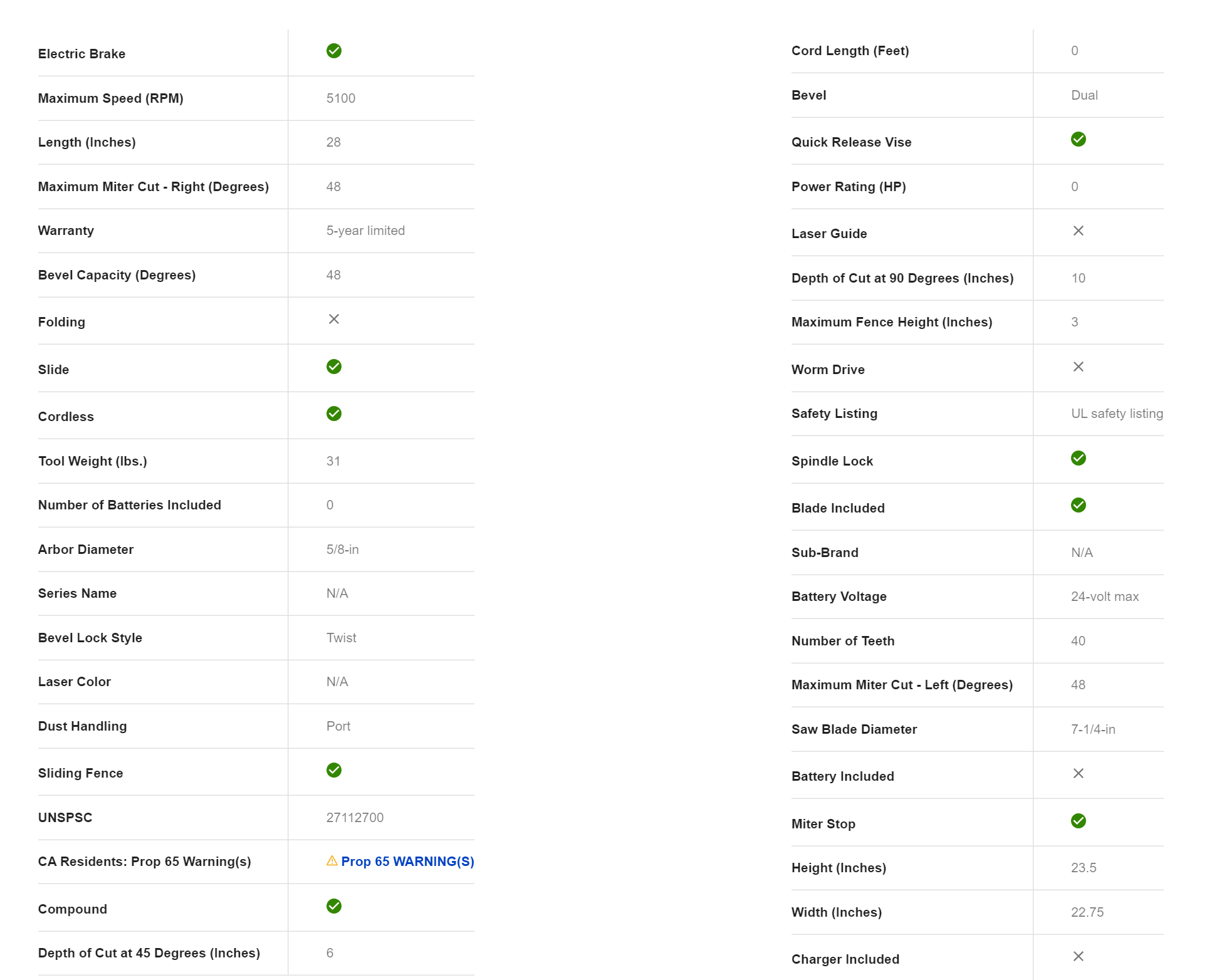The width and height of the screenshot is (1207, 980).
Task: Click the green checkmark for Electric Brake
Action: coord(334,51)
